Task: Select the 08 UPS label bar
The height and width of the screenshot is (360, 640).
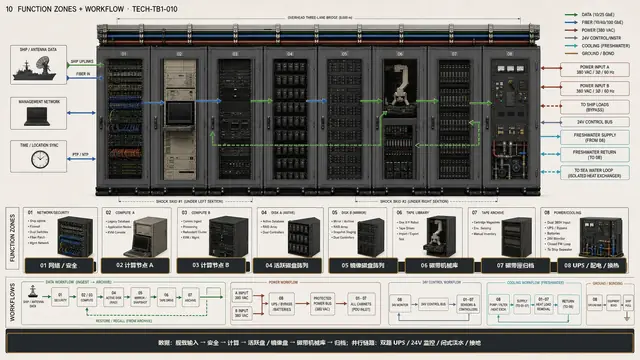Action: (x=591, y=265)
